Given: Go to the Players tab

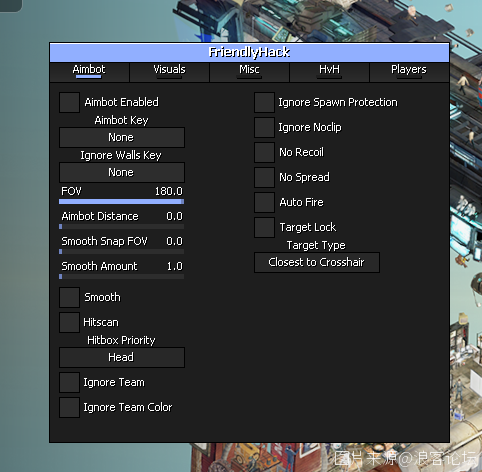Looking at the screenshot, I should click(409, 72).
